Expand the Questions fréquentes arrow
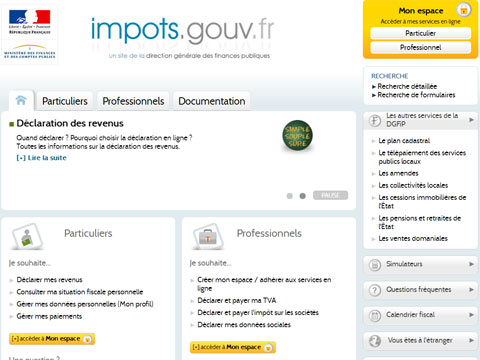 tap(471, 289)
